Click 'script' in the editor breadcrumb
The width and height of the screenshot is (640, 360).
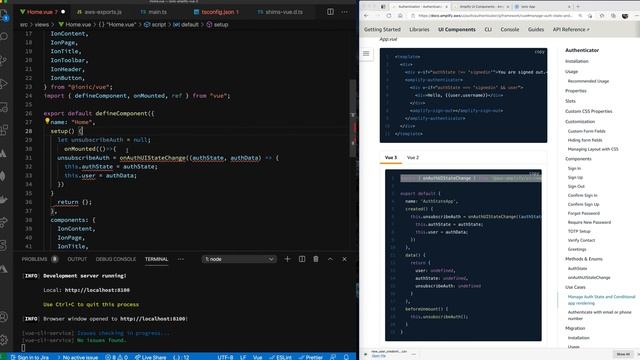pos(159,24)
